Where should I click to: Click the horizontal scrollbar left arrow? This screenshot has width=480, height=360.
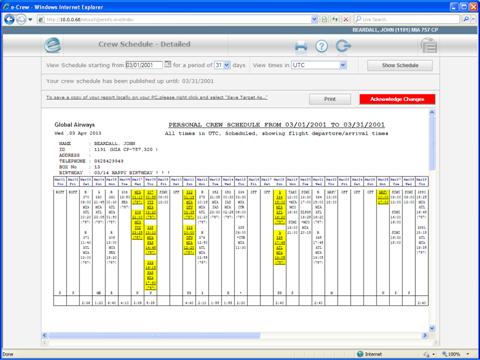point(45,335)
